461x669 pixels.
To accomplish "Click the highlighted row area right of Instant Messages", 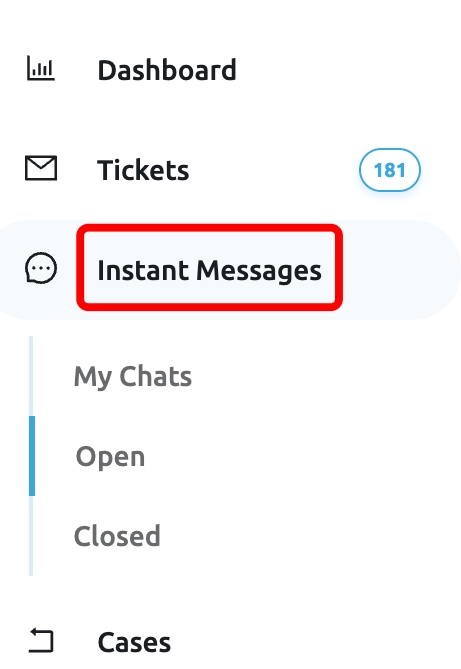I will click(x=397, y=270).
